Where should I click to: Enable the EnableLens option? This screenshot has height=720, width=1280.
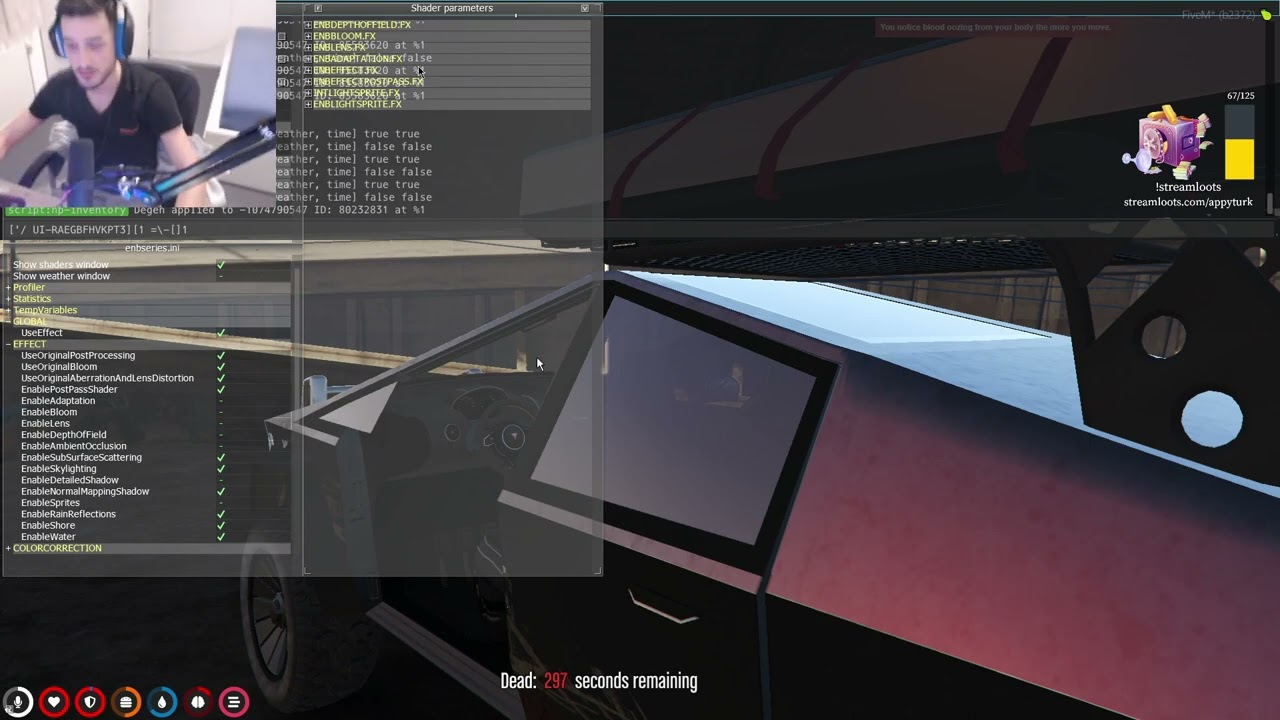(221, 424)
